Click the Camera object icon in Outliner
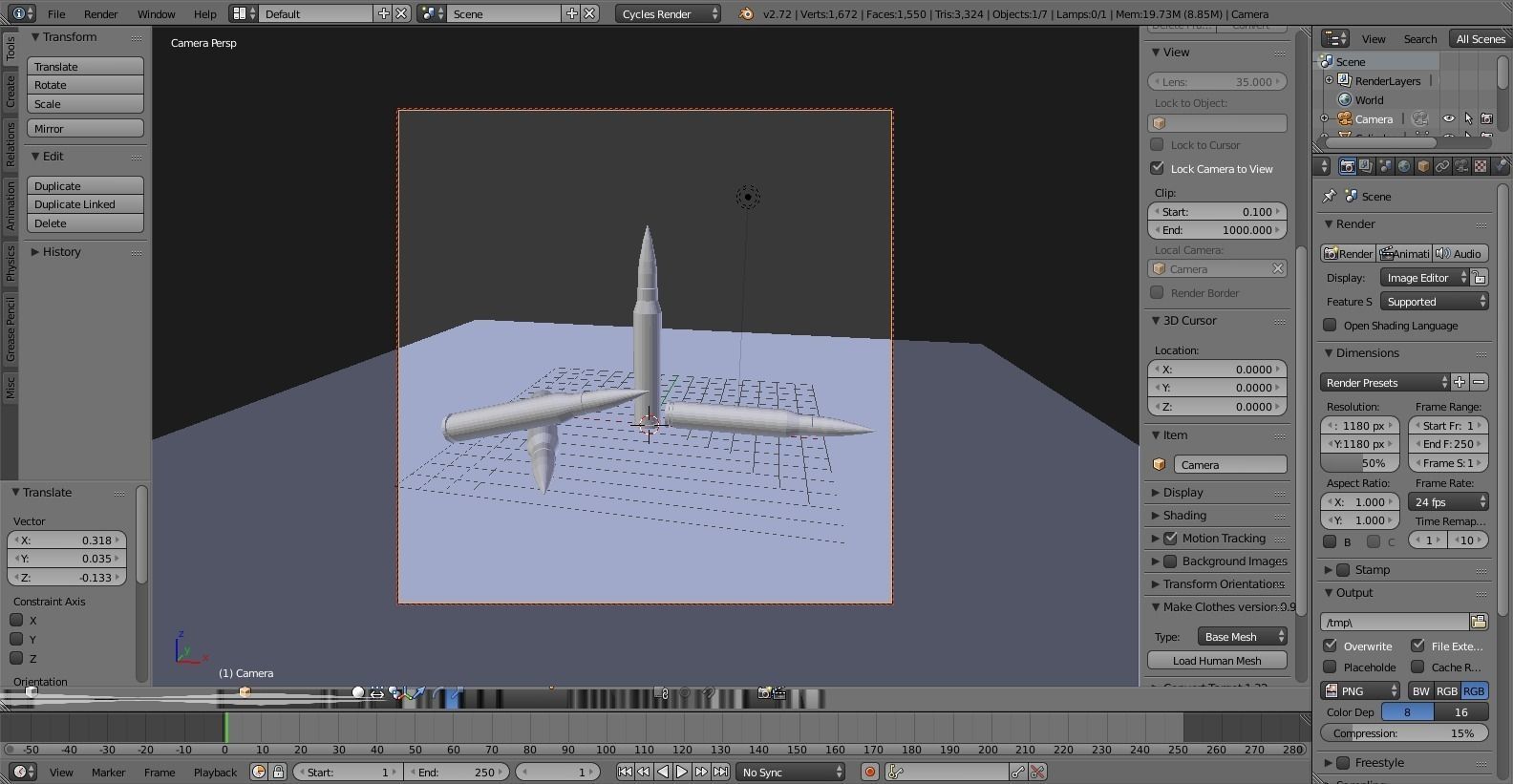This screenshot has height=784, width=1513. coord(1345,118)
